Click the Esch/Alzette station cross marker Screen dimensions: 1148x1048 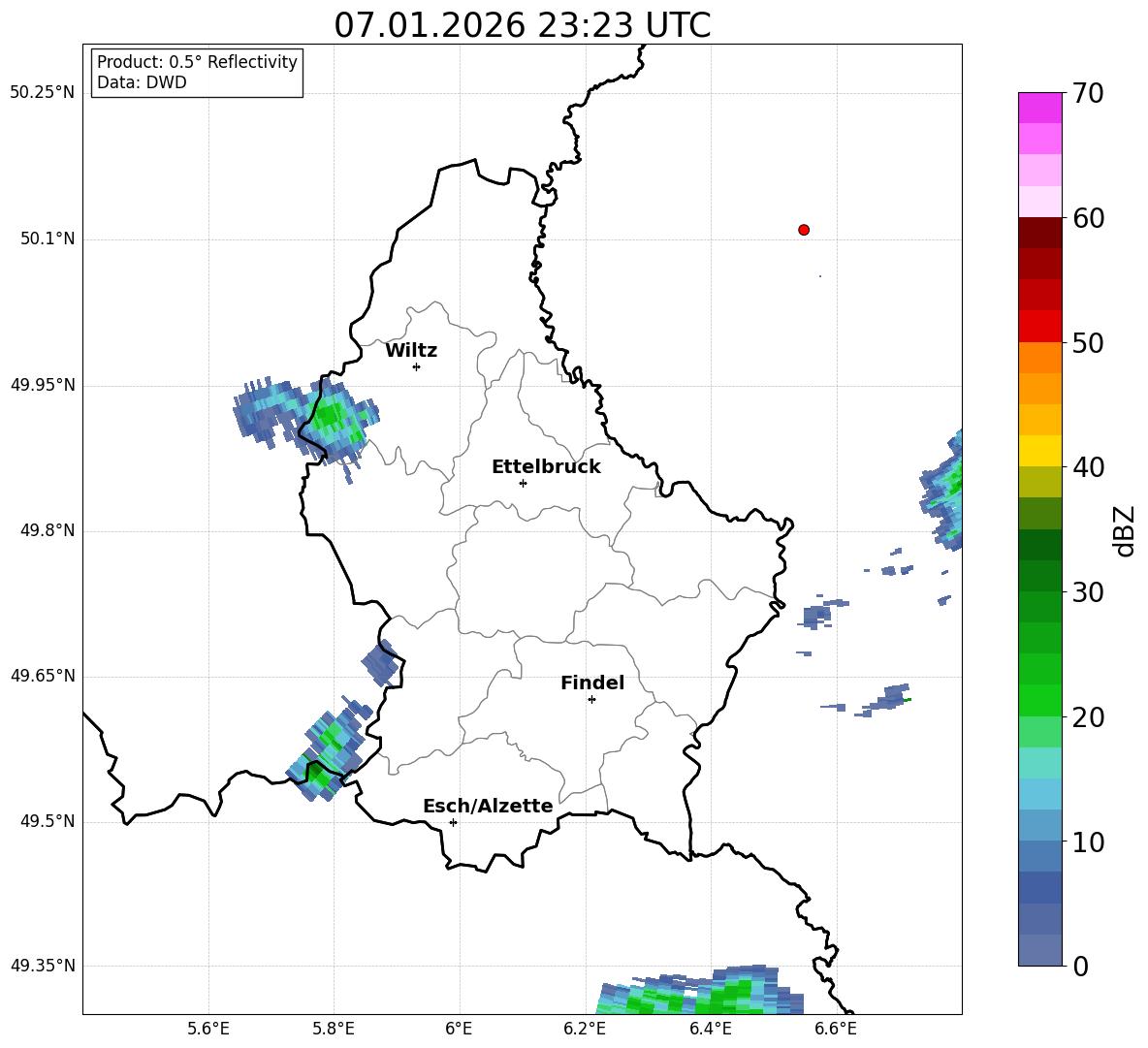(453, 822)
